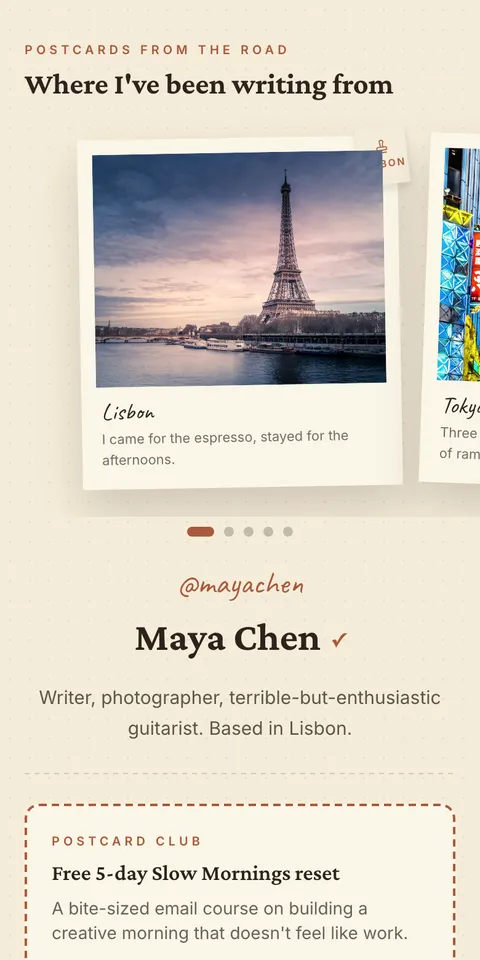Click the stamp icon on the Lisbon postcard
Viewport: 480px width, 960px height.
click(382, 146)
